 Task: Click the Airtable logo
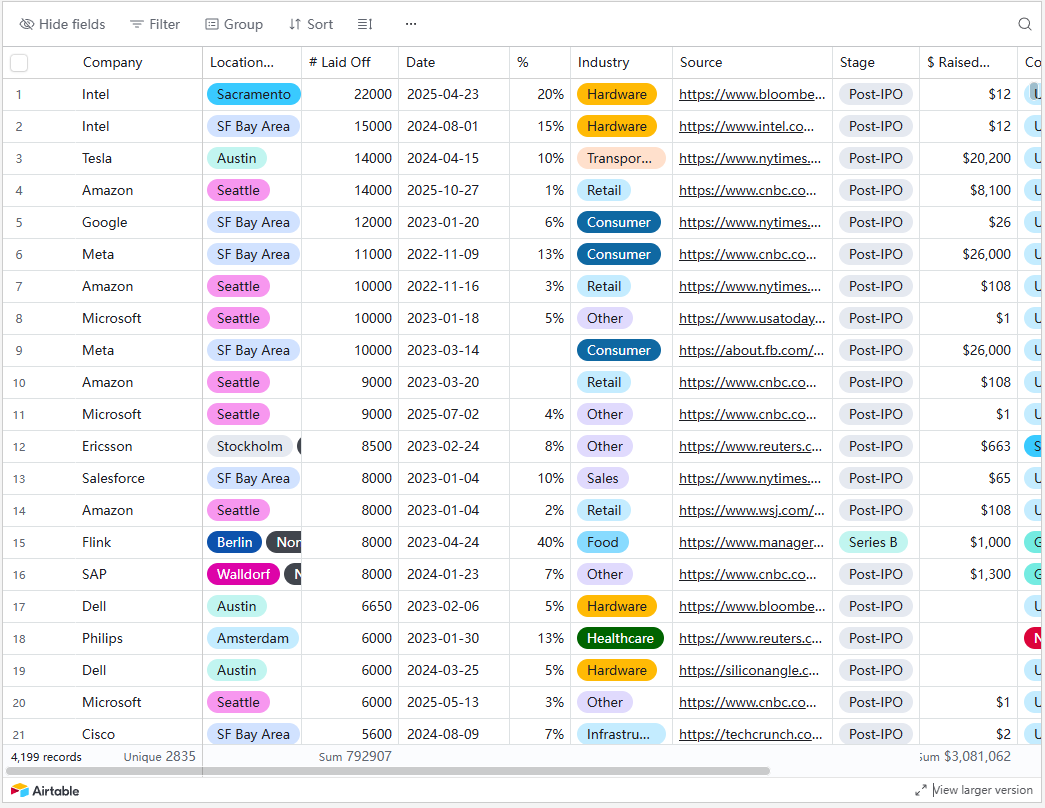click(x=45, y=791)
